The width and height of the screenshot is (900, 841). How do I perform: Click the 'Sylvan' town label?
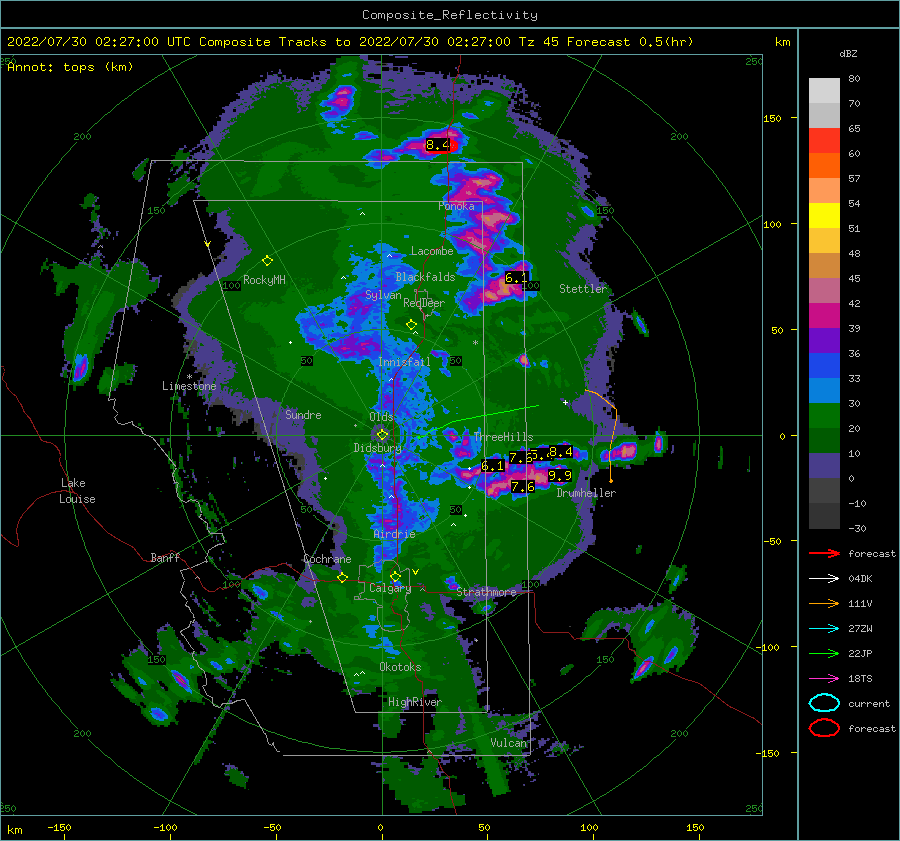[x=383, y=295]
